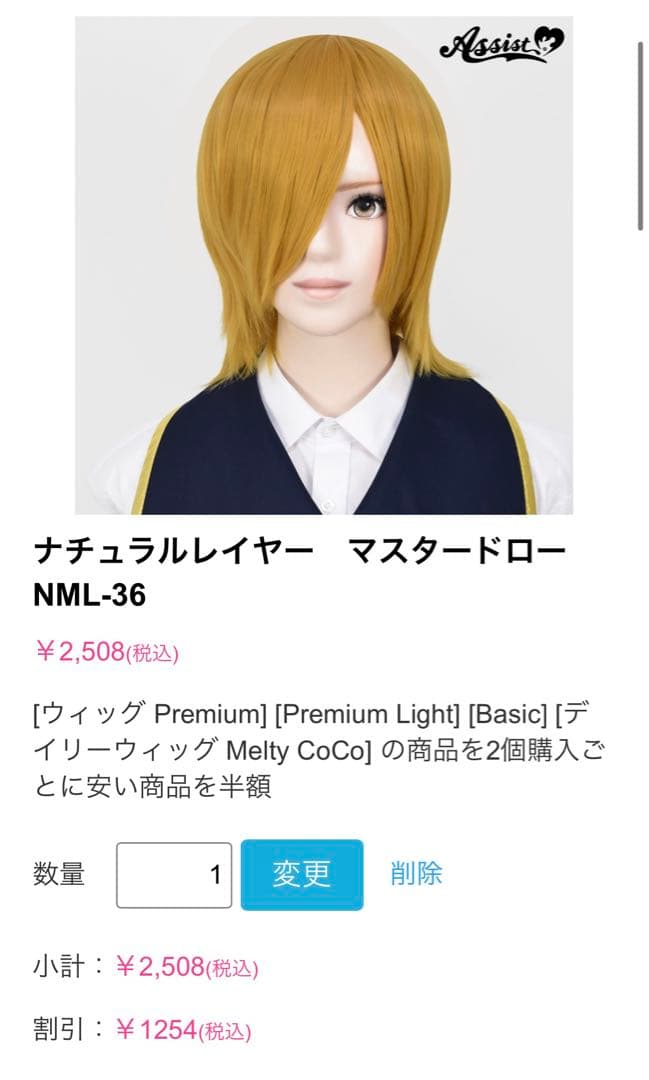
Task: Click the 数量 label
Action: click(x=59, y=874)
